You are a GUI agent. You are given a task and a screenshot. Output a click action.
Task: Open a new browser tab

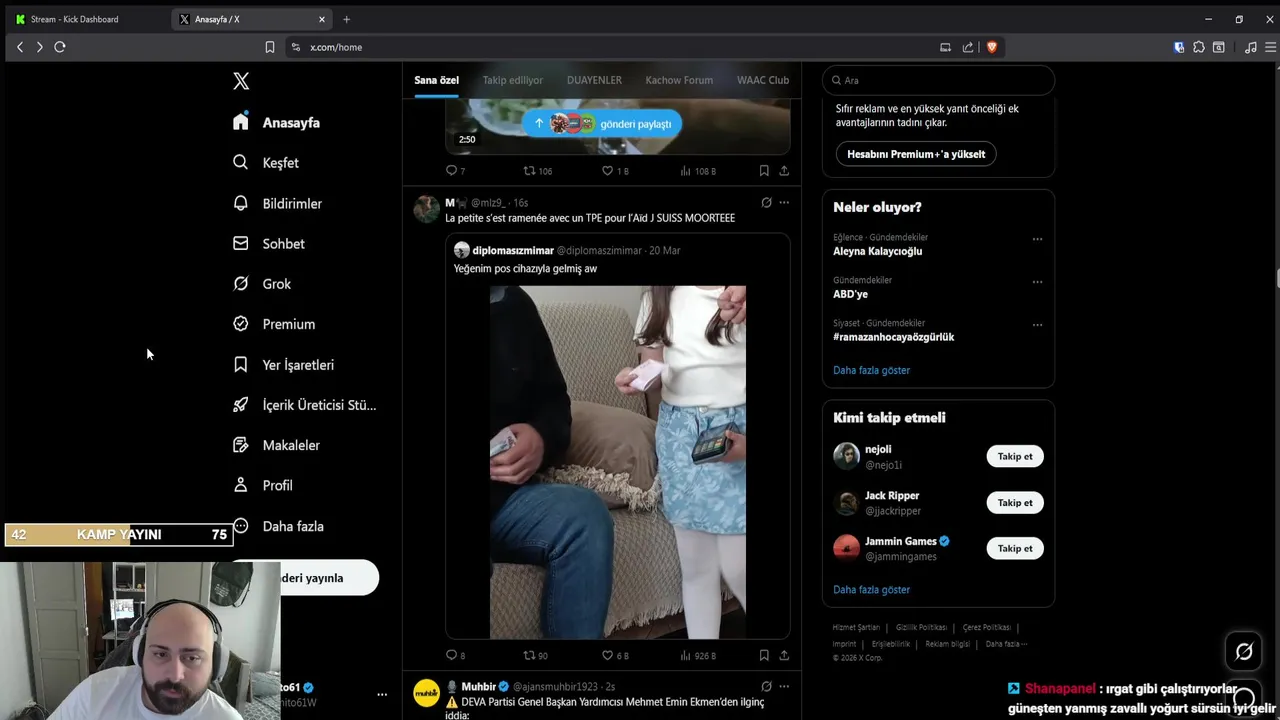tap(346, 19)
